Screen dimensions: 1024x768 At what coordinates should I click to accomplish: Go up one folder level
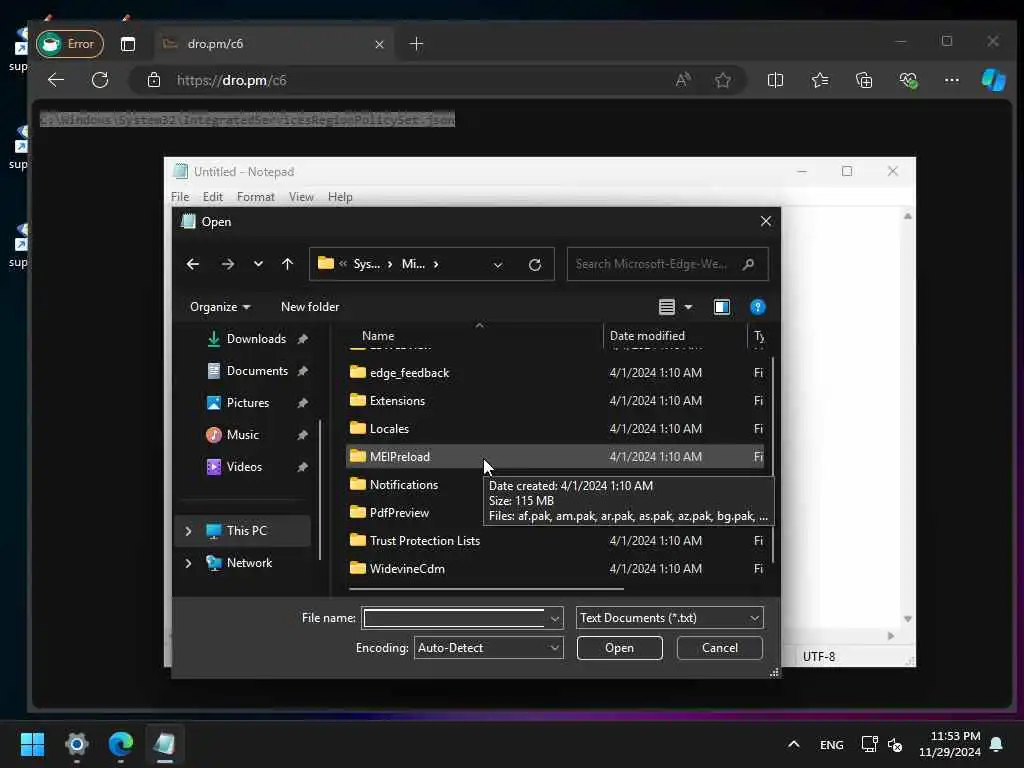pyautogui.click(x=287, y=264)
